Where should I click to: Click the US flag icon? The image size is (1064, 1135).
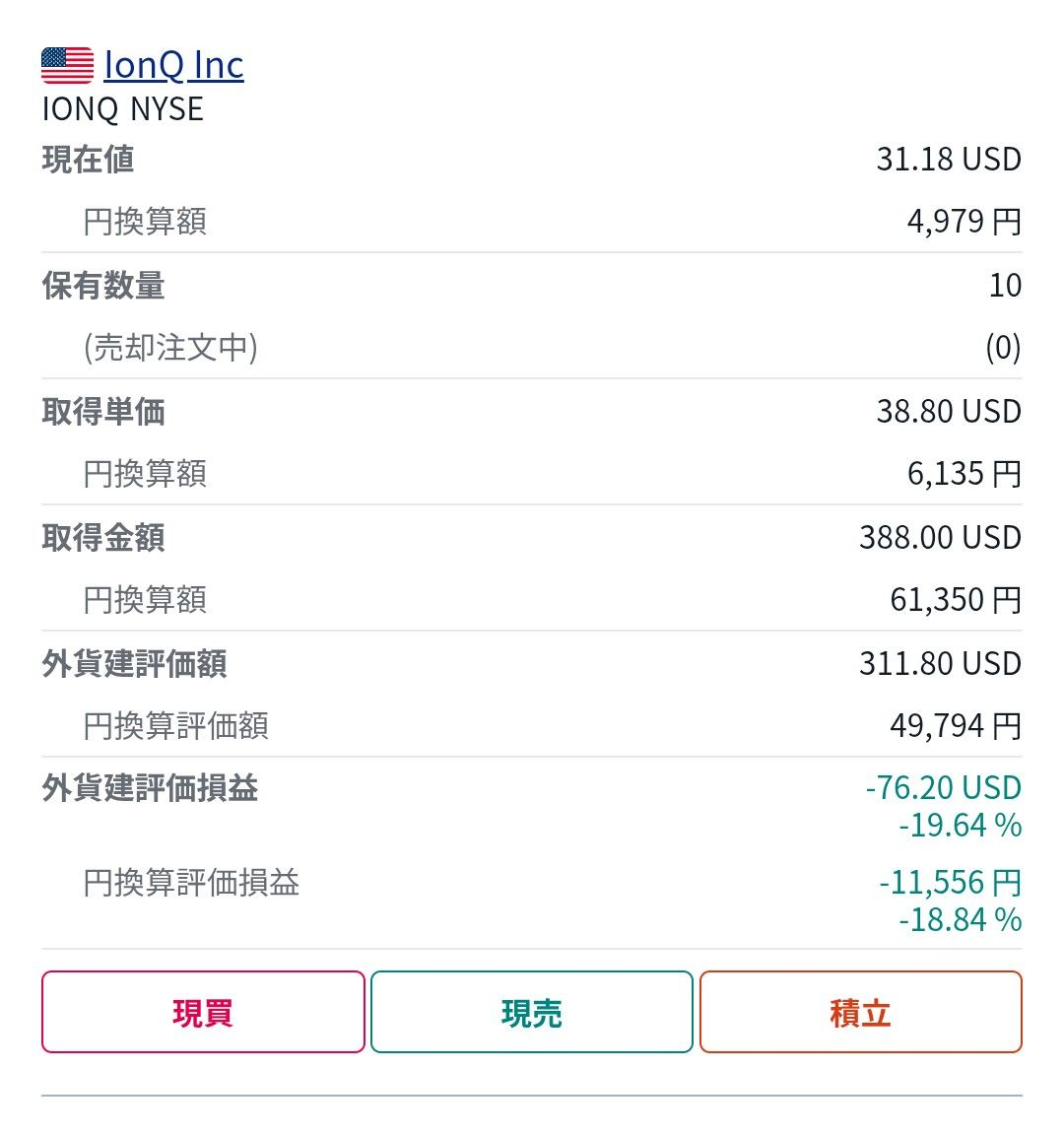pos(67,66)
